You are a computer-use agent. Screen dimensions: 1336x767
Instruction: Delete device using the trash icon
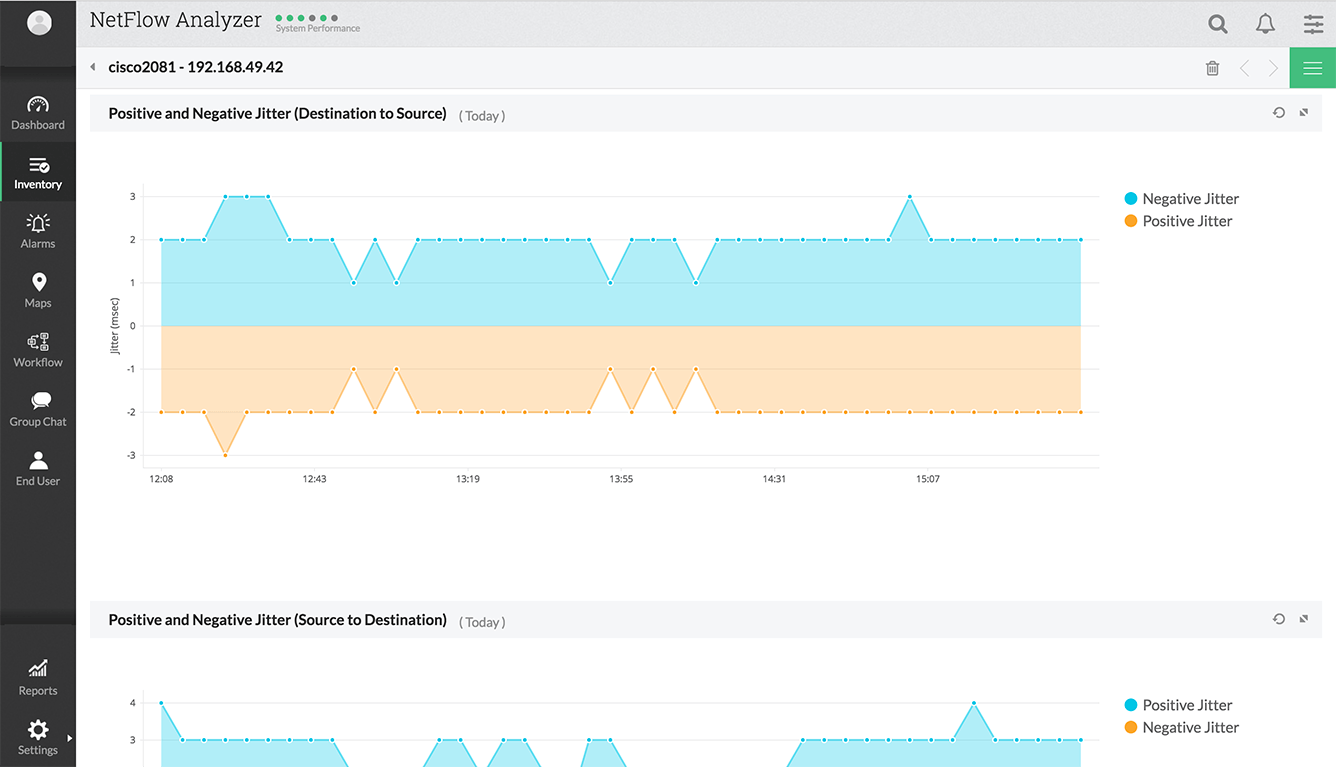[1212, 68]
